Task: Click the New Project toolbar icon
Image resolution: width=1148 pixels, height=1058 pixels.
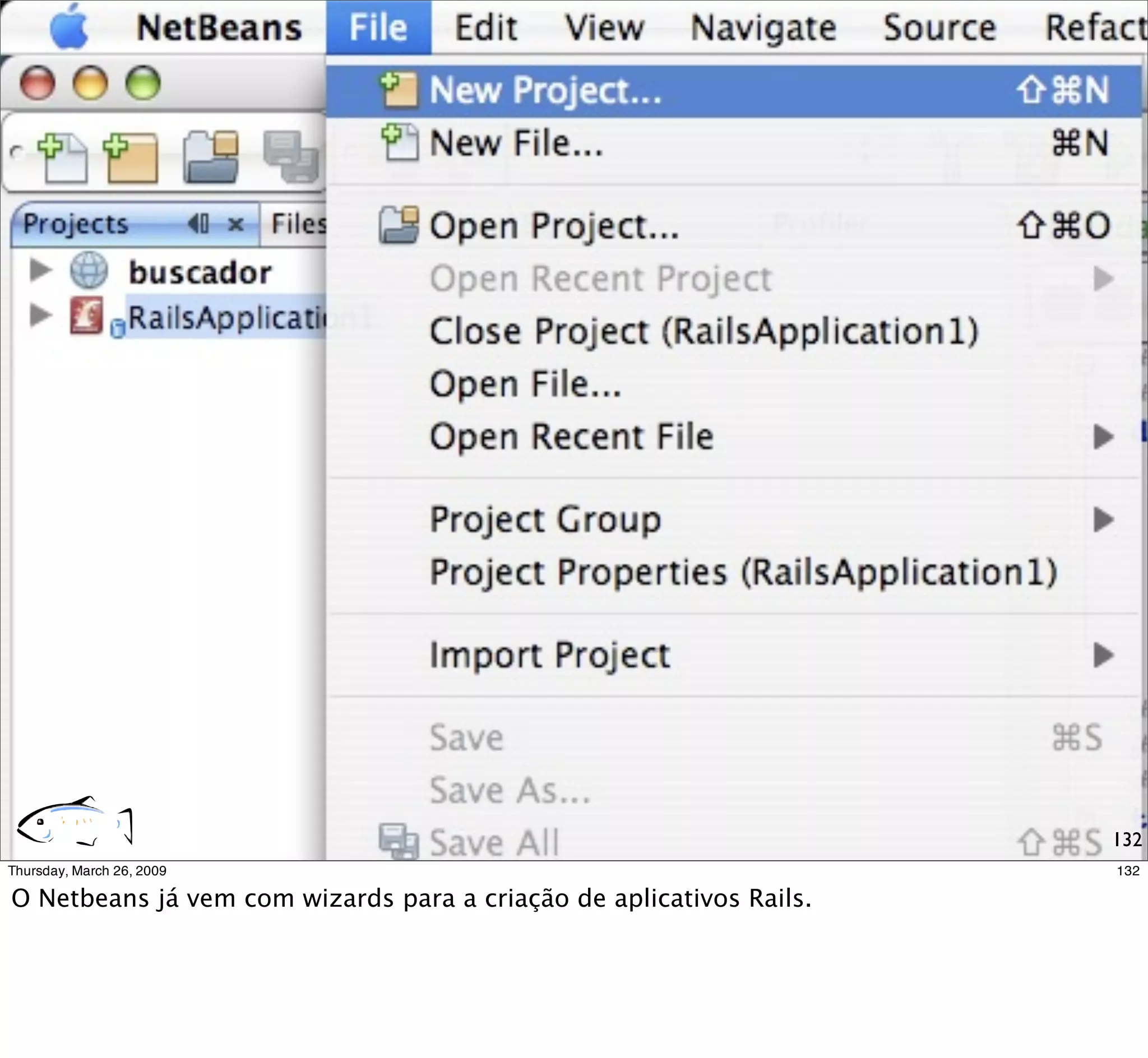Action: 131,157
